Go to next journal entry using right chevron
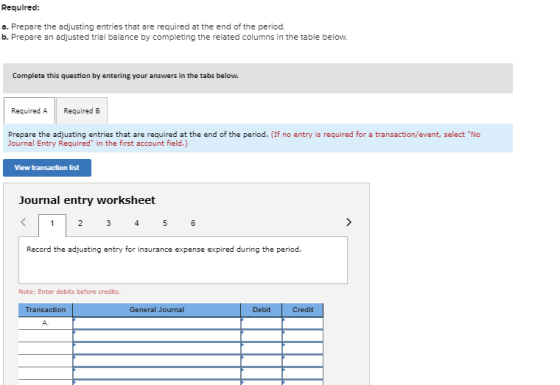Screen dimensions: 560x385 349,222
